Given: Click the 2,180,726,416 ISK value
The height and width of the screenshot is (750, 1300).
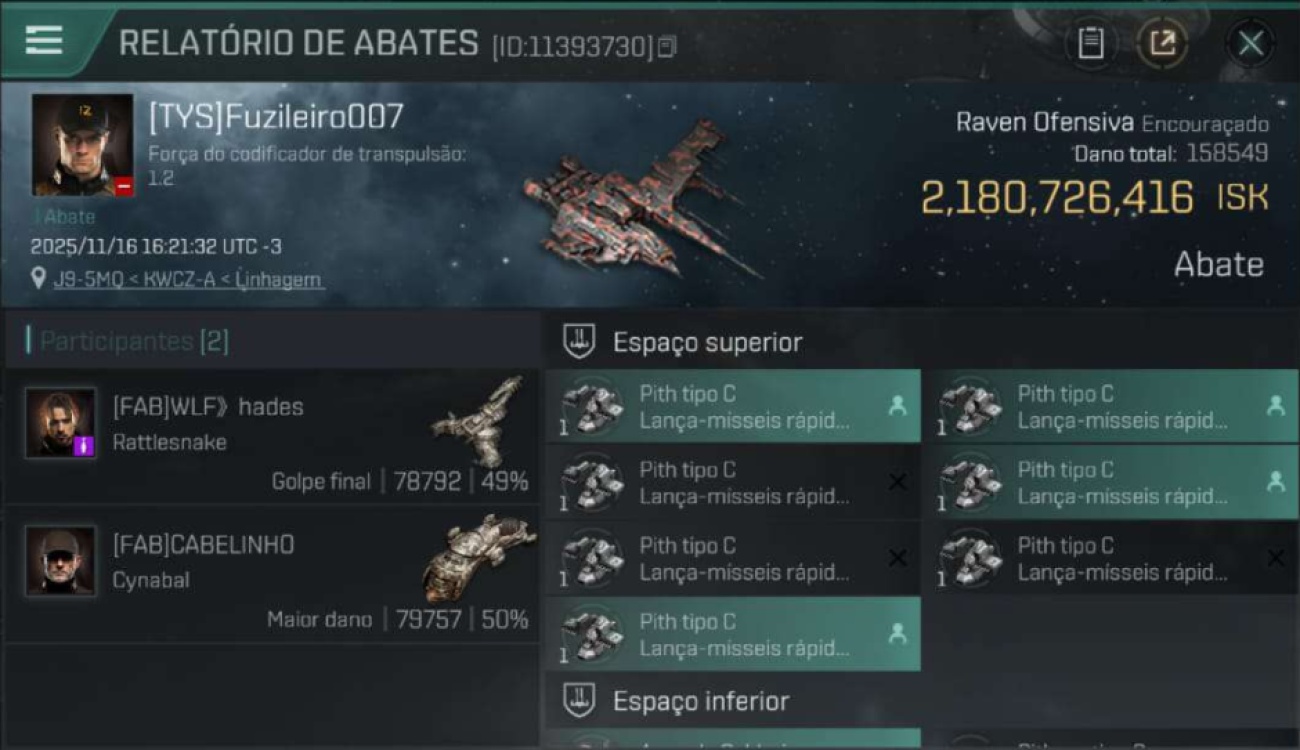Looking at the screenshot, I should (1094, 198).
